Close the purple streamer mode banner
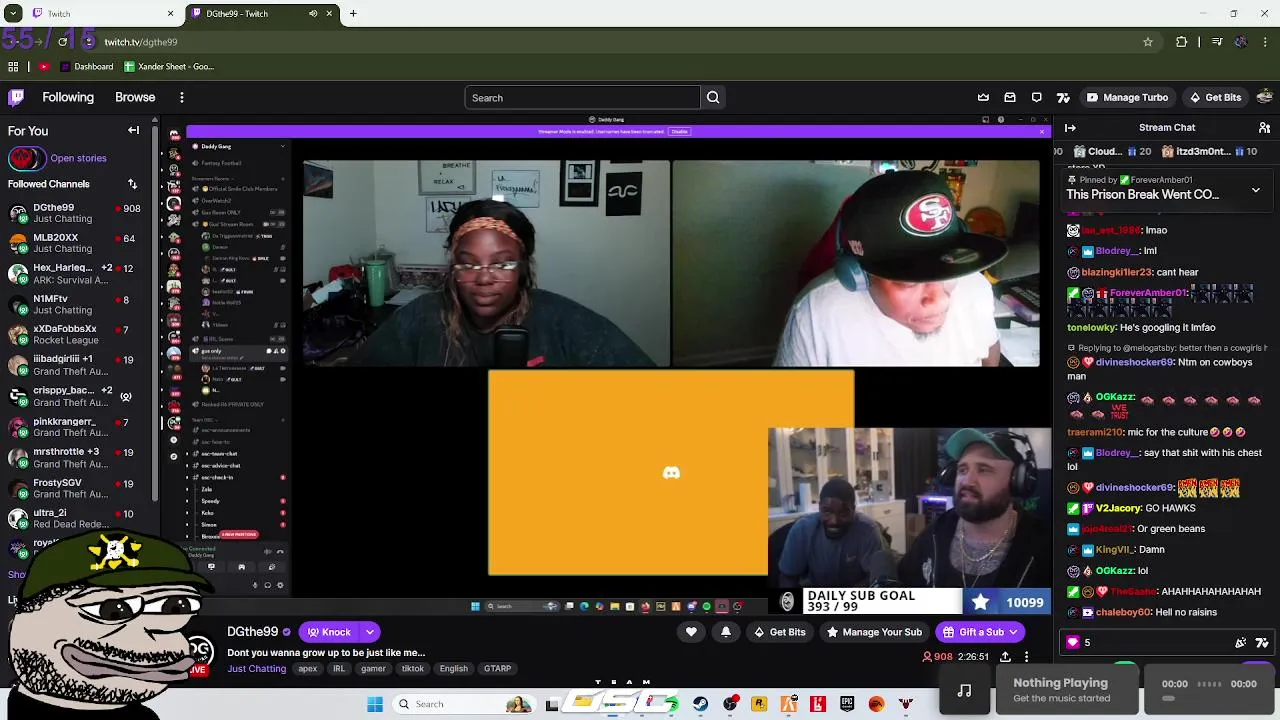The width and height of the screenshot is (1280, 720). point(1041,132)
